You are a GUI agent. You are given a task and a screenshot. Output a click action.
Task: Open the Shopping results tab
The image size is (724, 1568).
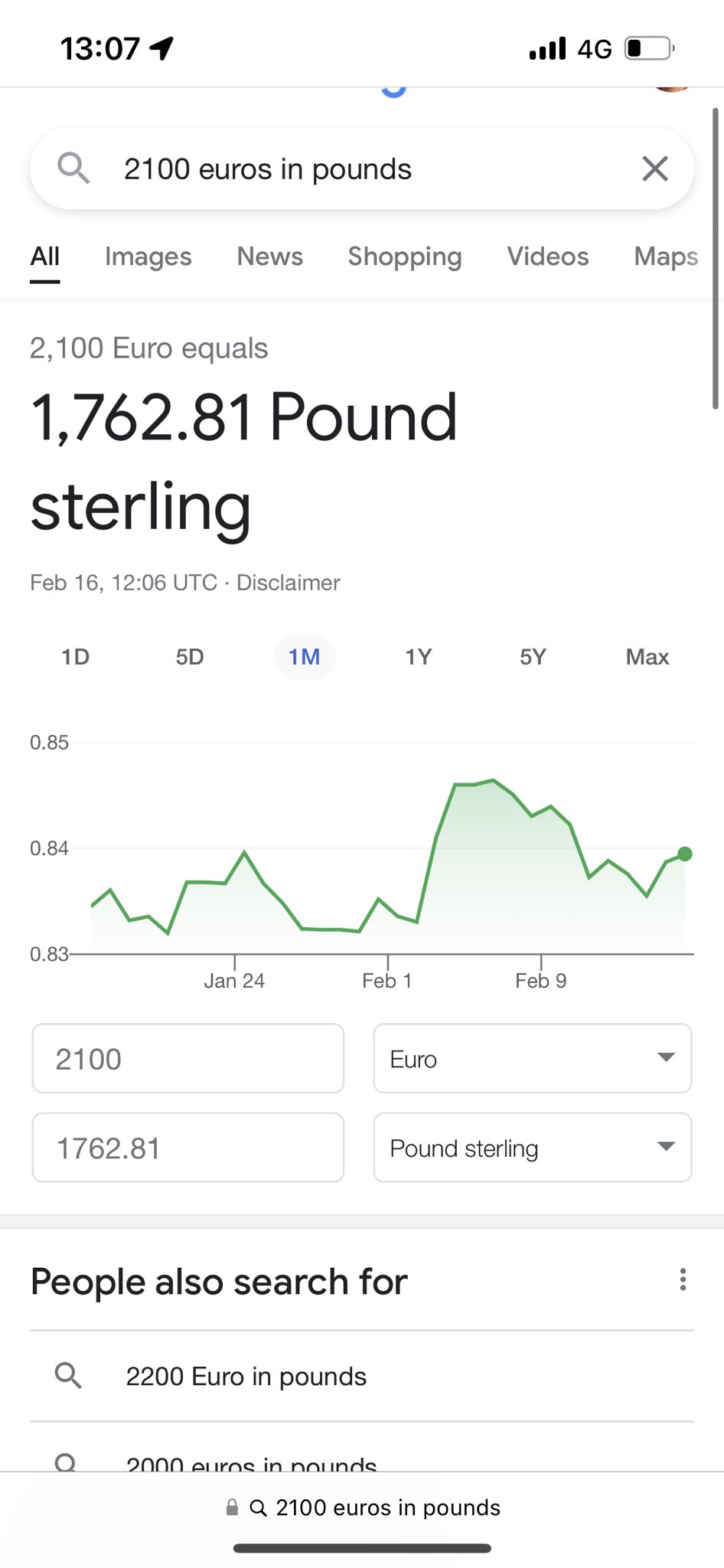405,256
